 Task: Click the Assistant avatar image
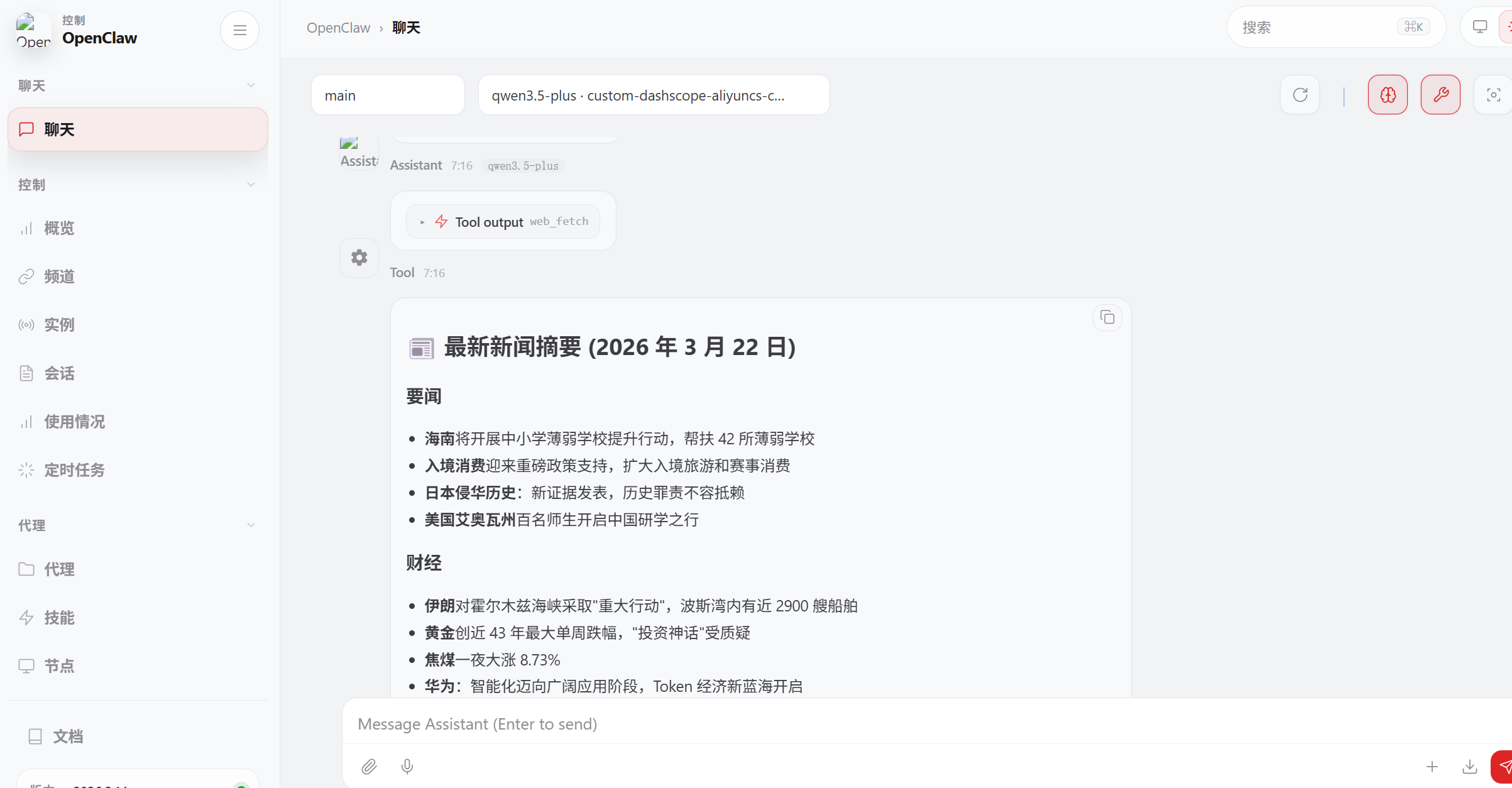[359, 153]
